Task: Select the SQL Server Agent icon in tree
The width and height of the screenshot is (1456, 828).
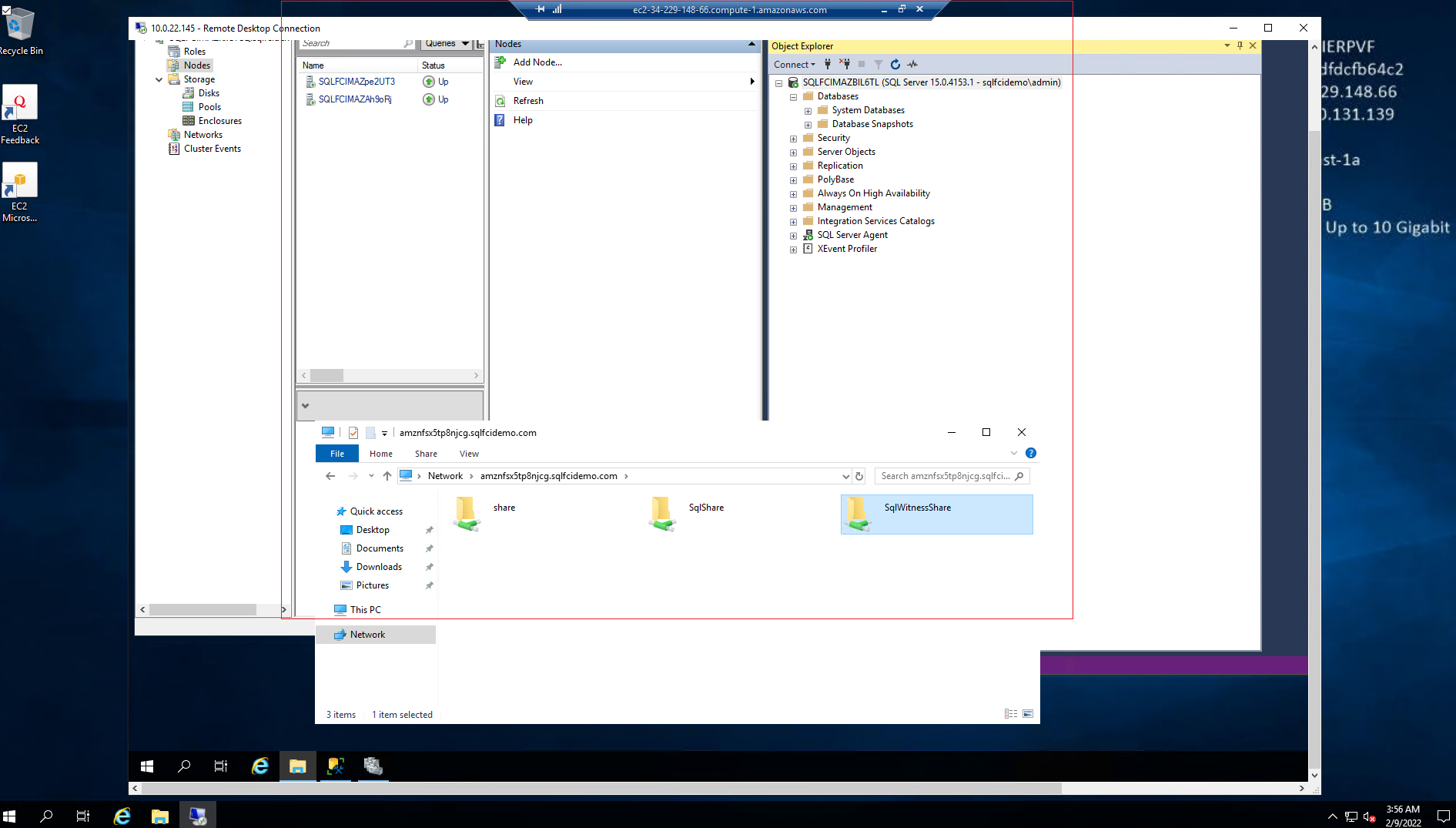Action: tap(808, 235)
